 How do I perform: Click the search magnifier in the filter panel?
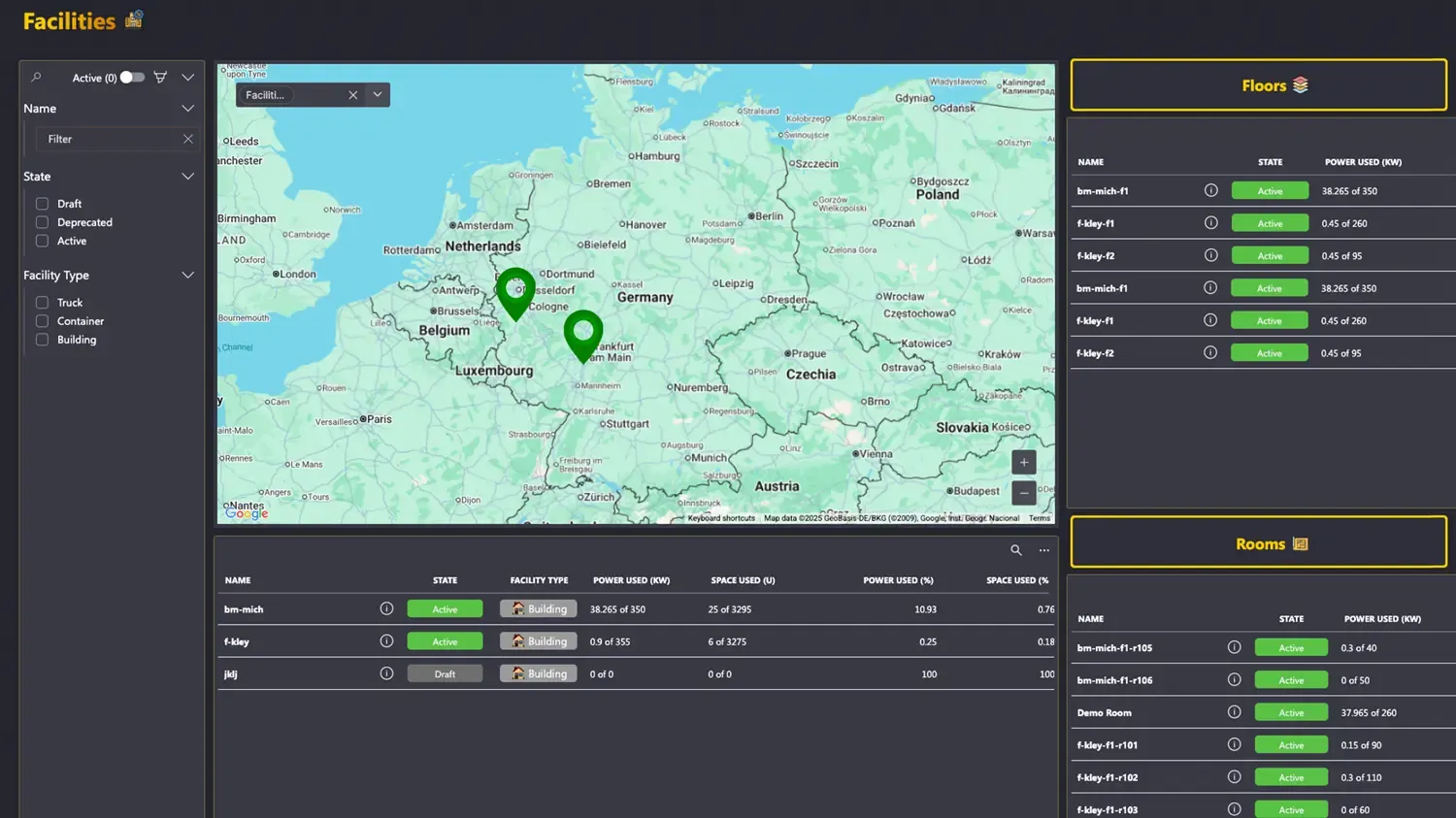36,78
